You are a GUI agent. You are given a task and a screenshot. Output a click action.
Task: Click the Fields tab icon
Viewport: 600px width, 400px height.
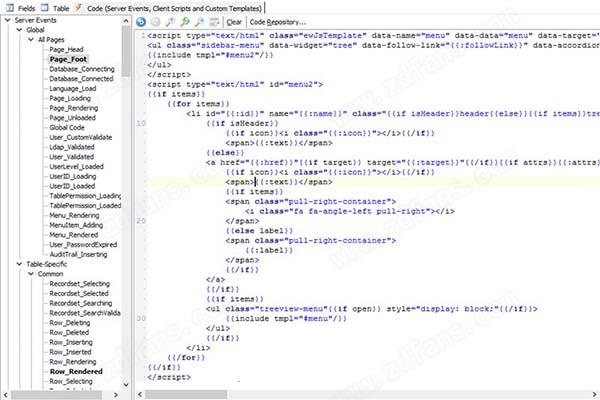[10, 8]
